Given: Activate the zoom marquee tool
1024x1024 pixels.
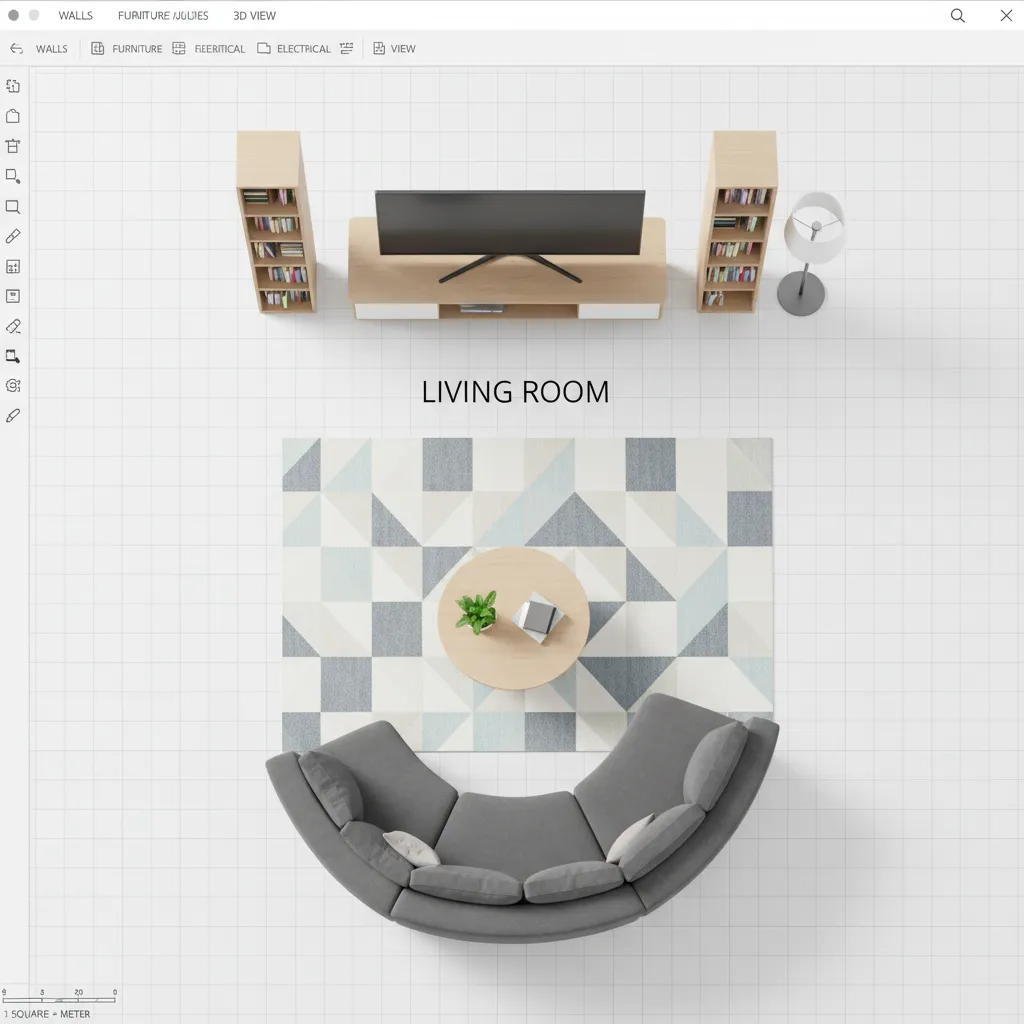Looking at the screenshot, I should [13, 206].
